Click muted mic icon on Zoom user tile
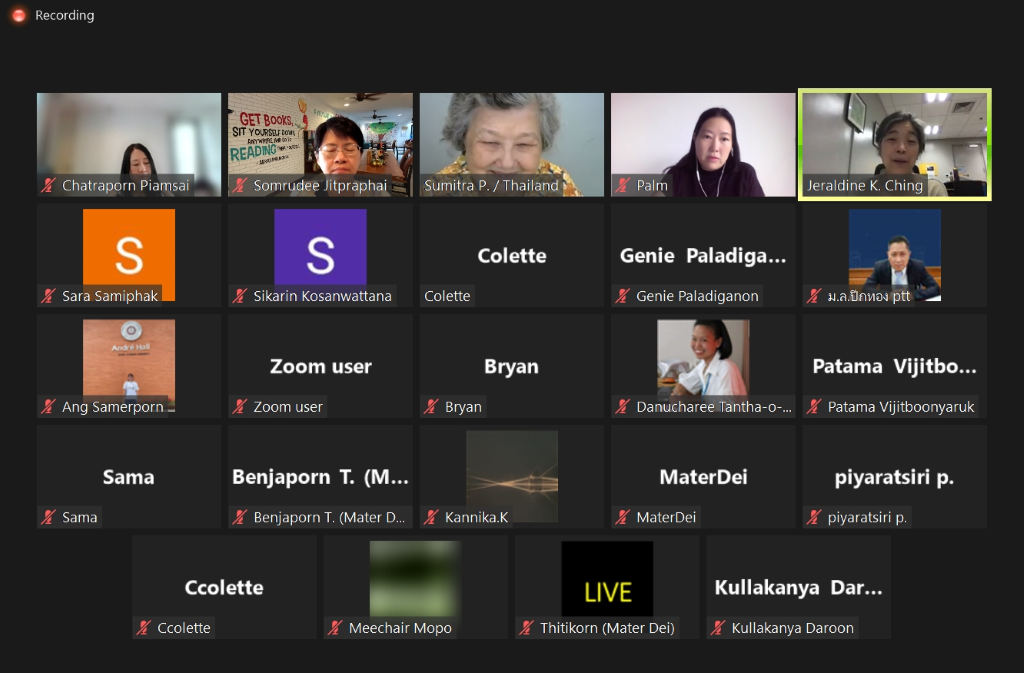Image resolution: width=1024 pixels, height=673 pixels. point(240,407)
